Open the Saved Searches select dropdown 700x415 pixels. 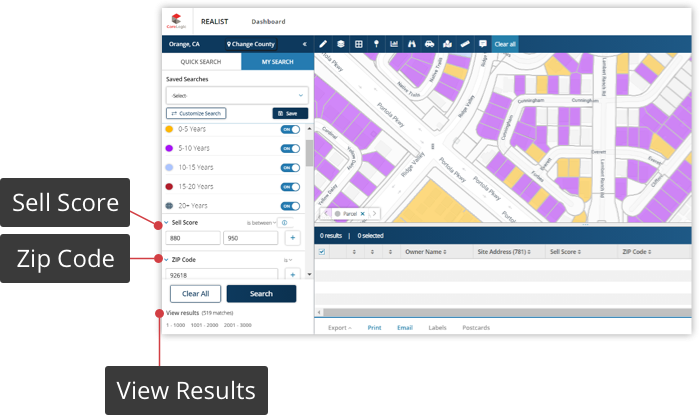click(237, 95)
